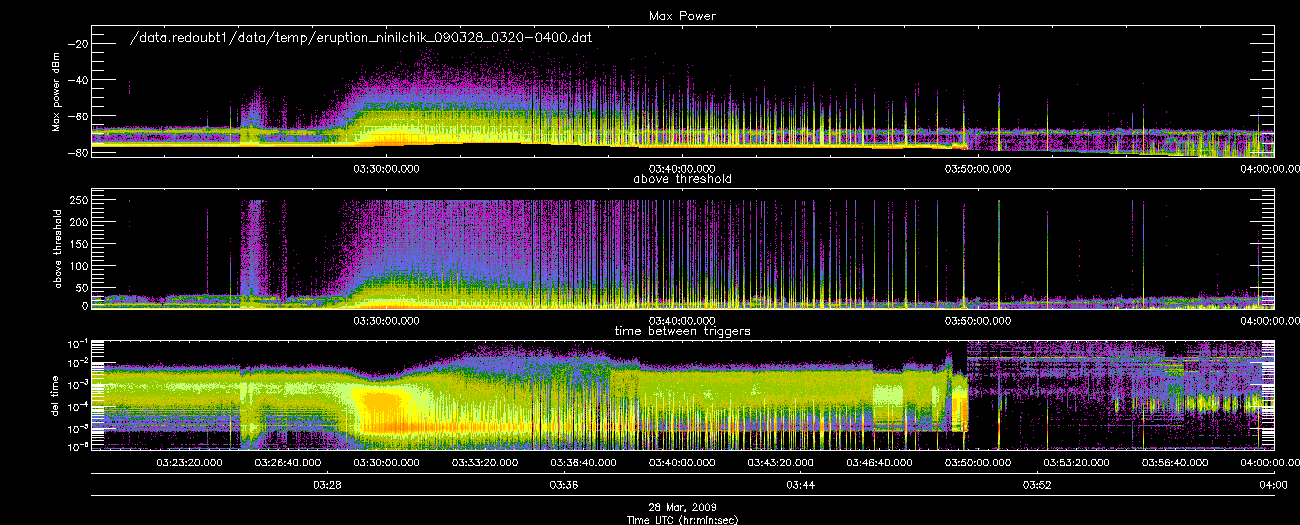This screenshot has width=1300, height=525.
Task: Click the 10^-1 tick on del time axis
Action: pos(77,343)
